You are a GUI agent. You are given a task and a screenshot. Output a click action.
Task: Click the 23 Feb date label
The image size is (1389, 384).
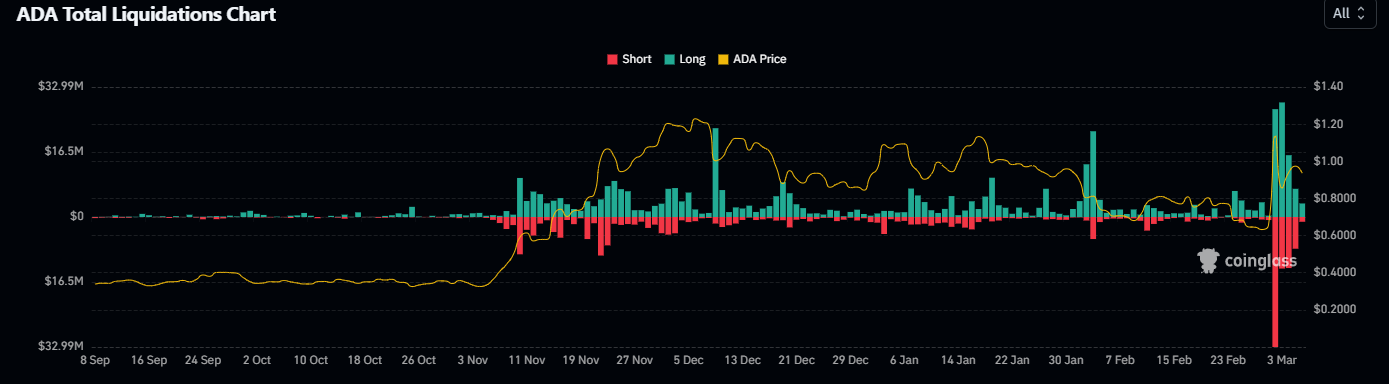(x=1229, y=359)
